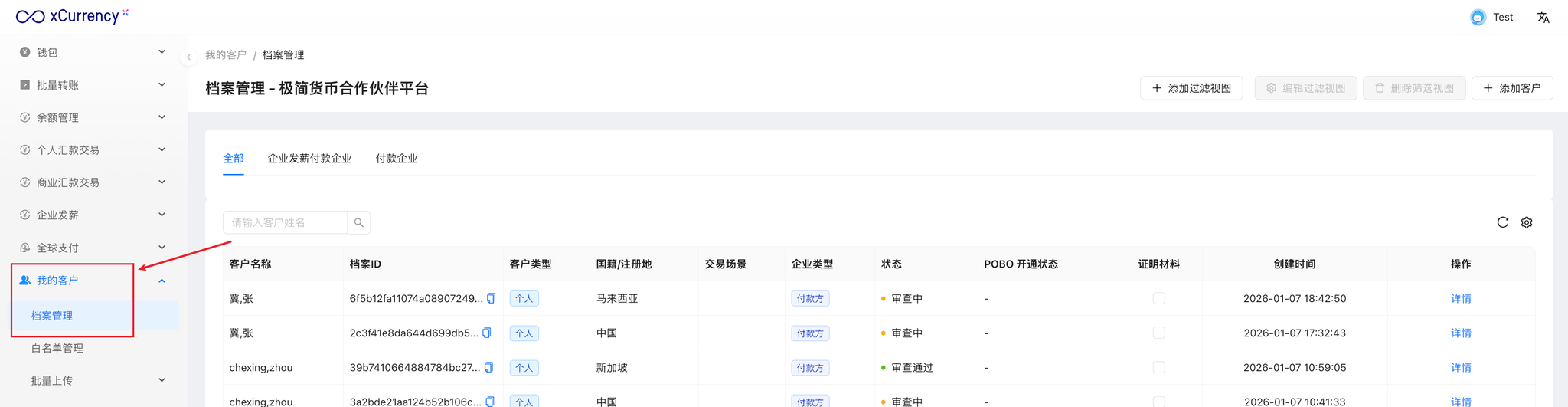Click the 添加客户 button

point(1512,88)
